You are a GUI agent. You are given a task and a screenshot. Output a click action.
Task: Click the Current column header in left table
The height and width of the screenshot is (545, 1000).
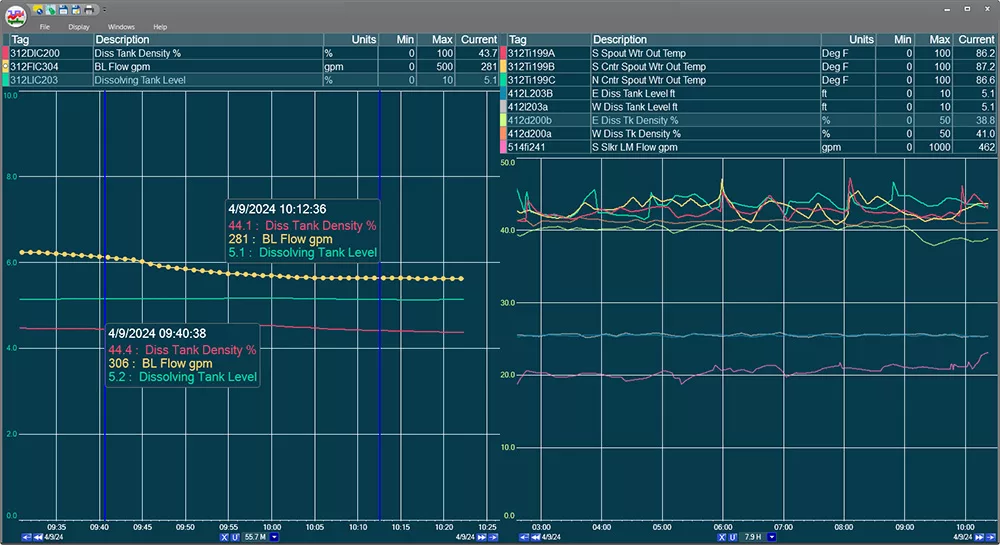point(478,40)
